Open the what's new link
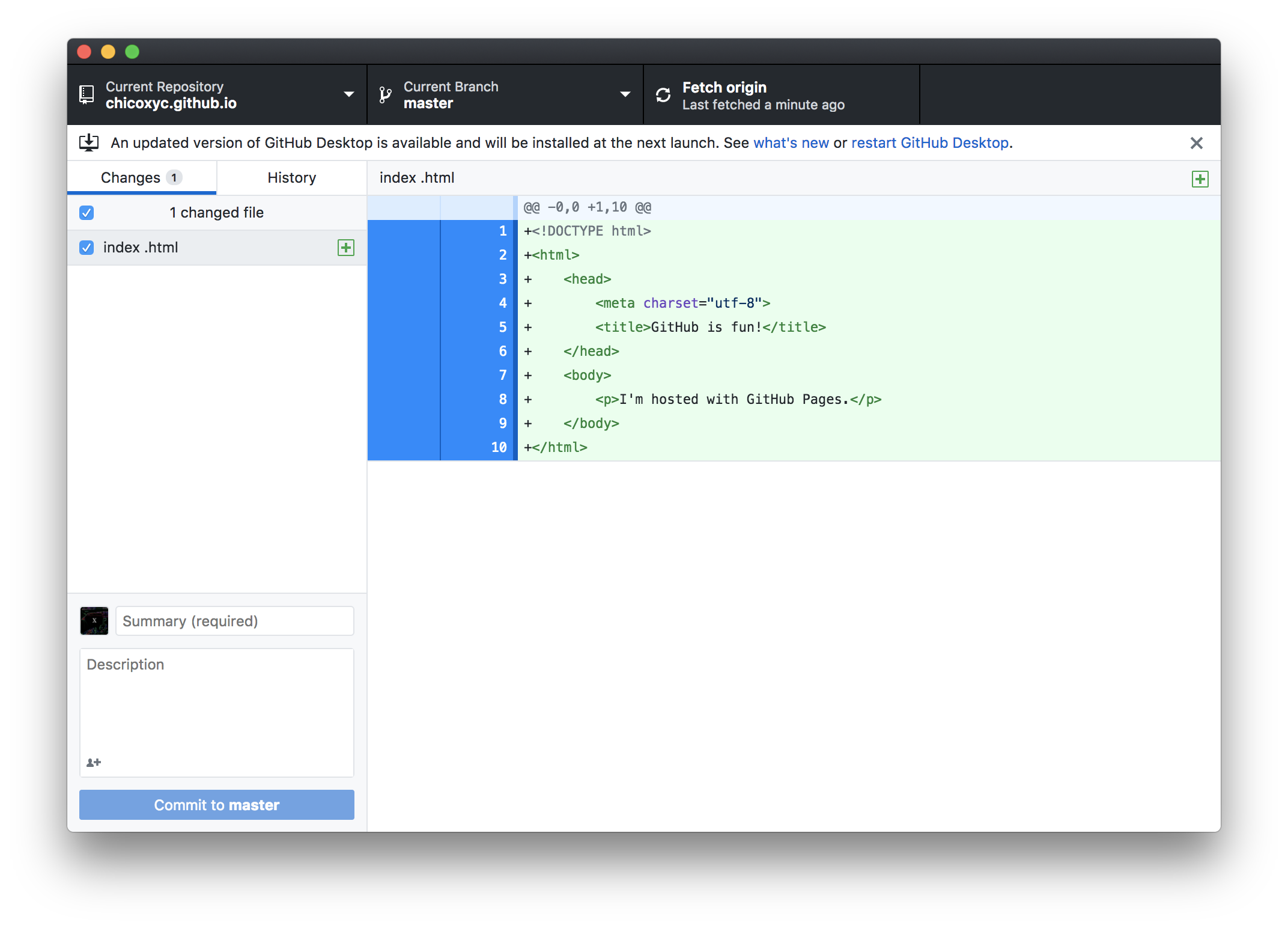 point(791,143)
